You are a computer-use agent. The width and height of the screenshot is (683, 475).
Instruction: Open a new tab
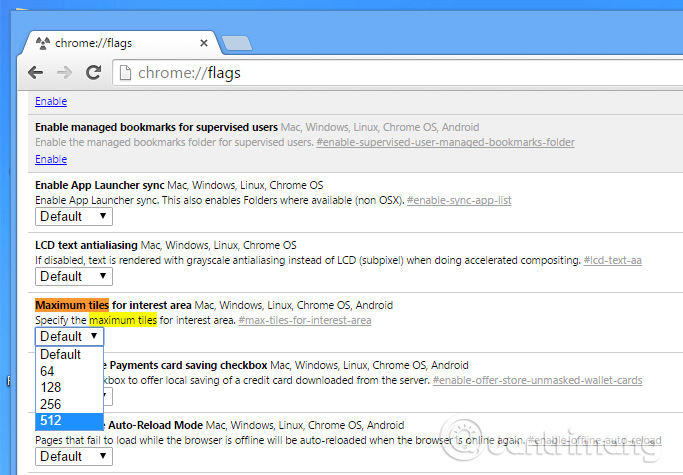click(x=237, y=43)
